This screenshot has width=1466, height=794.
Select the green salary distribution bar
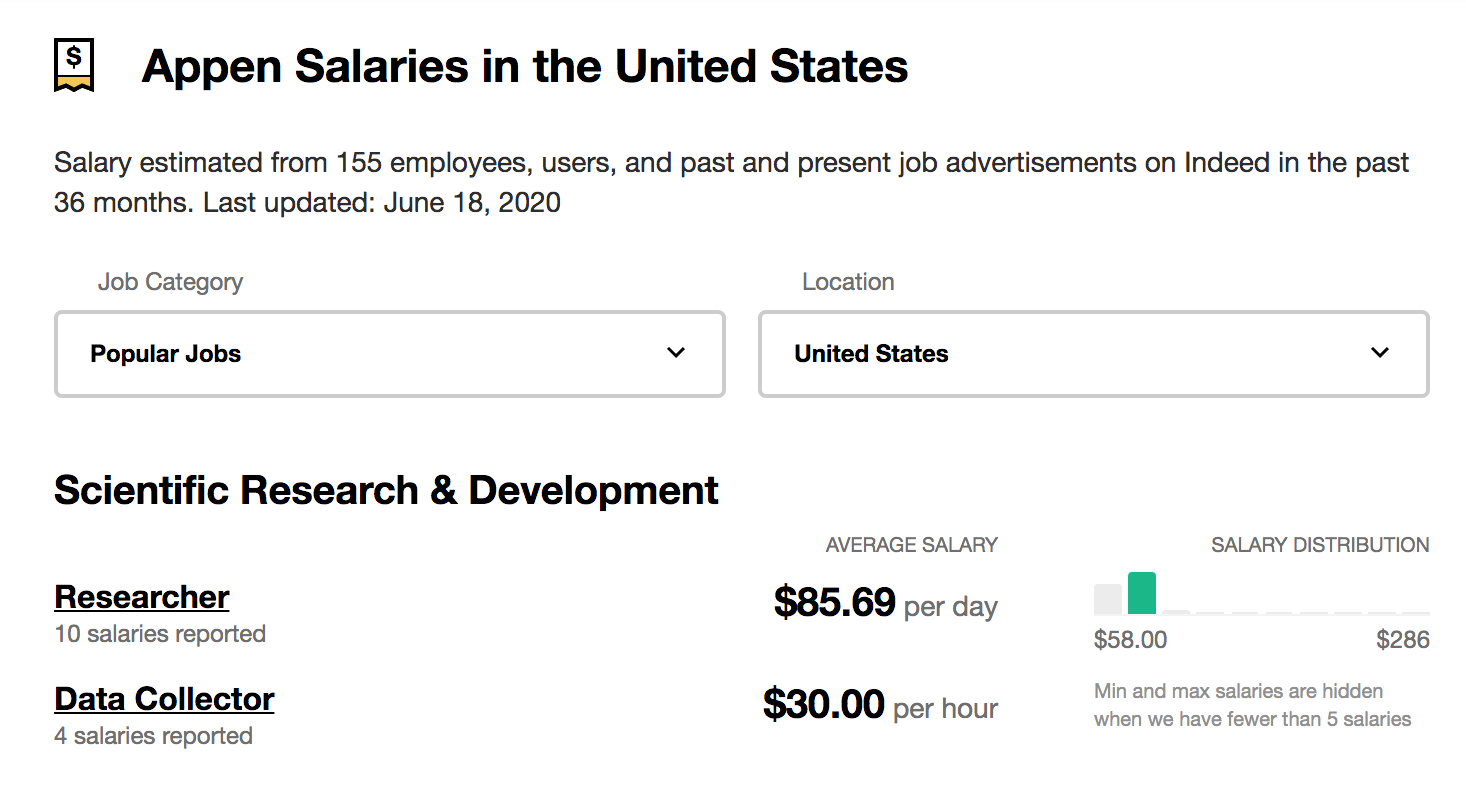click(x=1142, y=593)
